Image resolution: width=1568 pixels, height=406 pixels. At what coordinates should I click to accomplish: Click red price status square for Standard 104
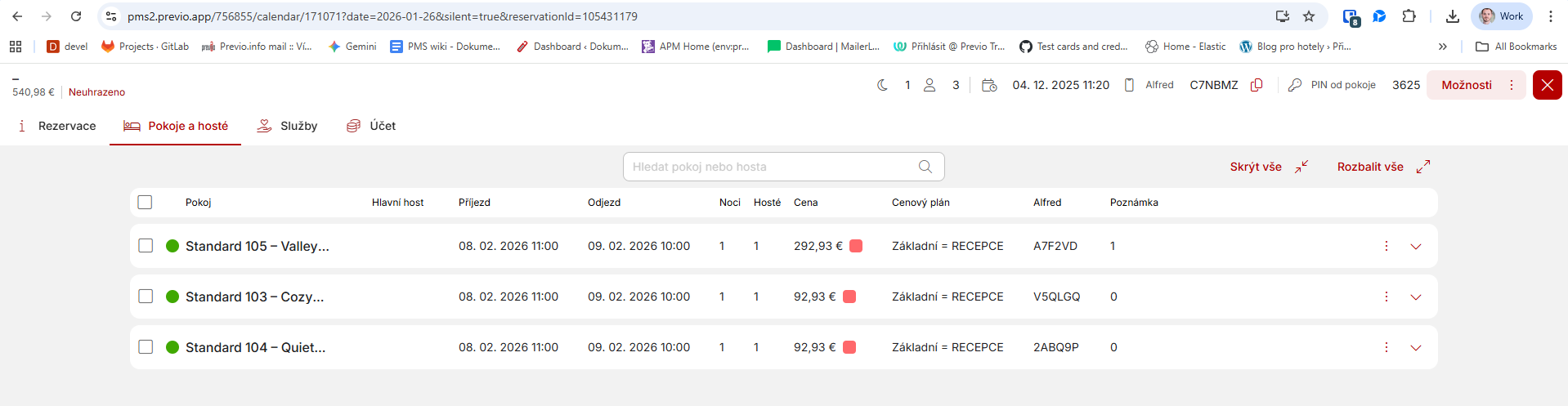pos(849,347)
